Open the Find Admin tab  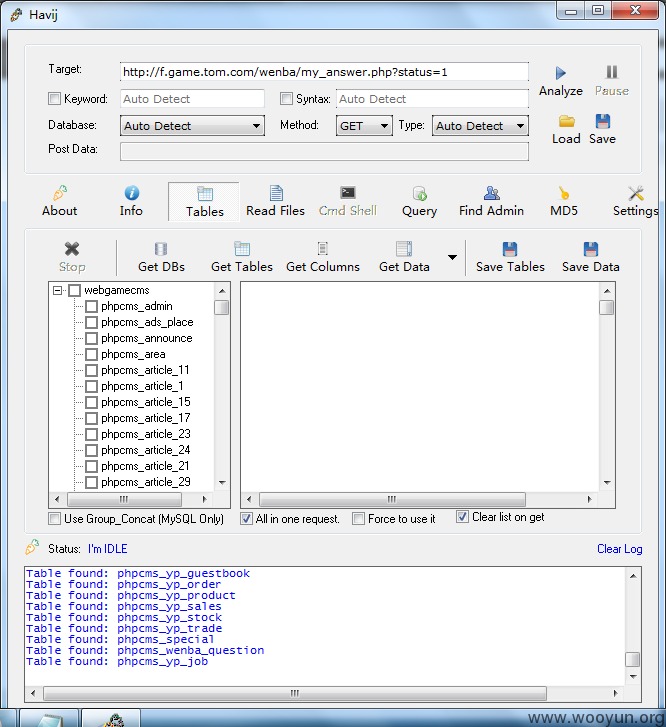tap(491, 202)
